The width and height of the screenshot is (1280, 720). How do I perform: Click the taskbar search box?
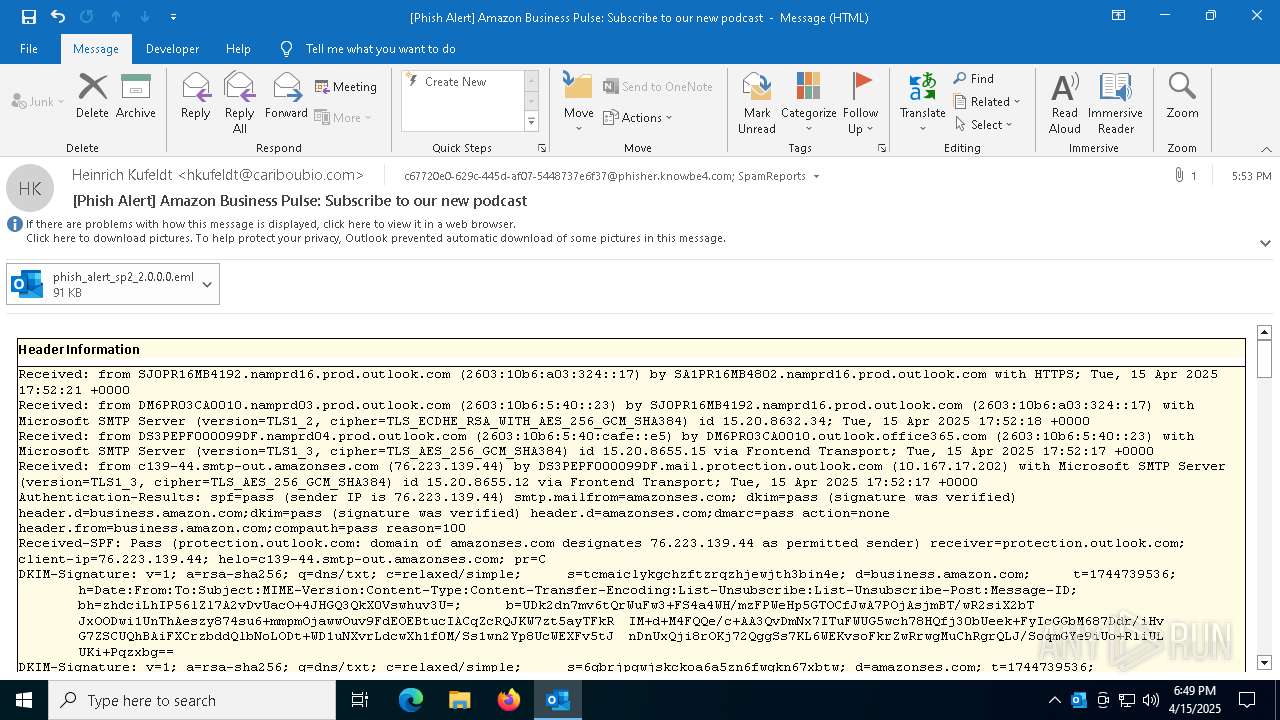point(192,700)
